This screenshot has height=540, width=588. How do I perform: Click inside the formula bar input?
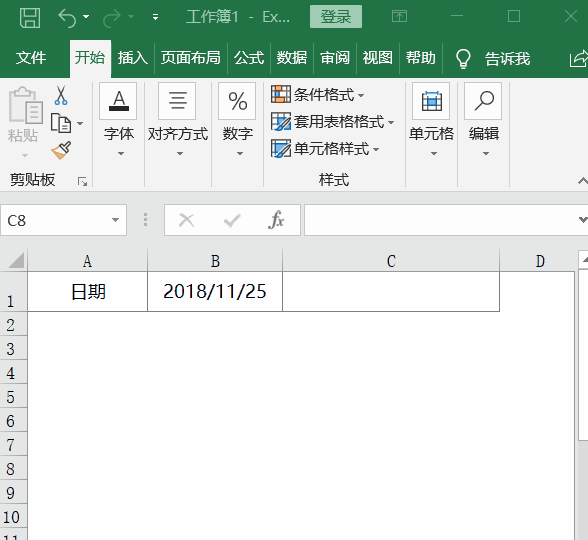(442, 220)
